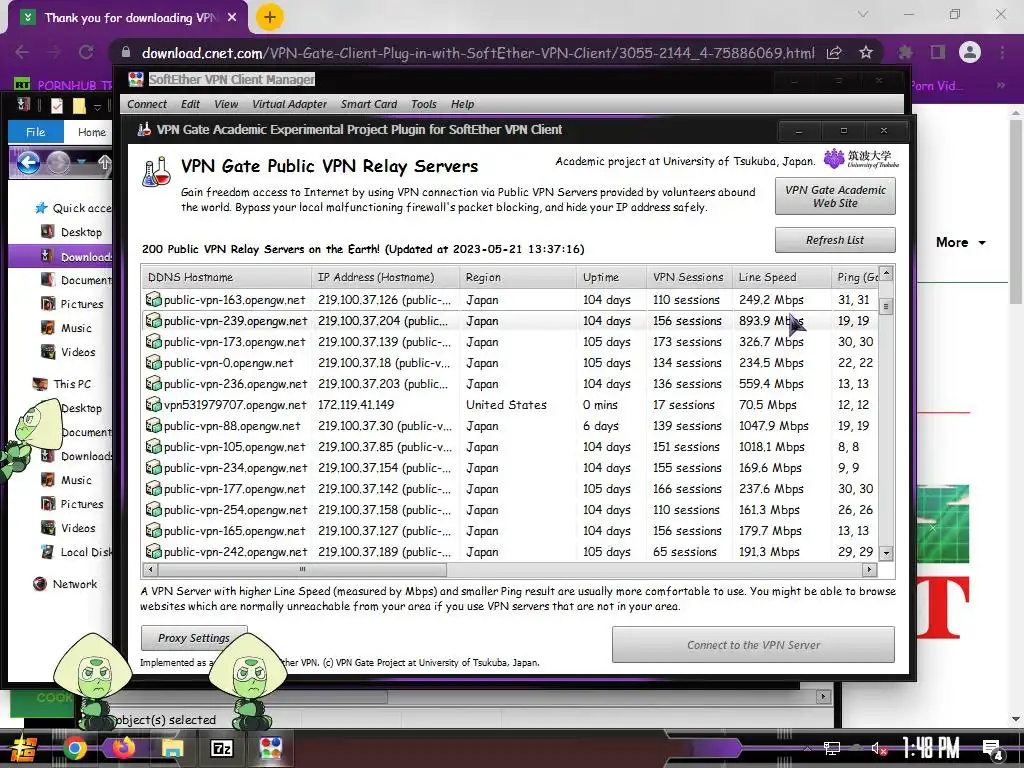
Task: Bookmark this page with the star icon
Action: pyautogui.click(x=866, y=52)
